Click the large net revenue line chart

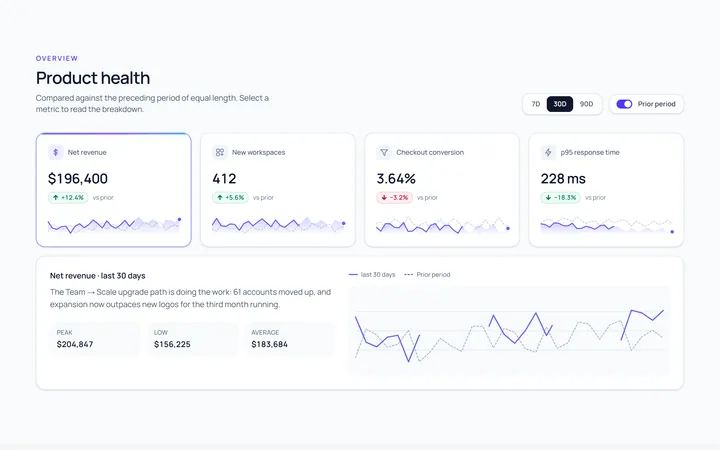point(509,331)
